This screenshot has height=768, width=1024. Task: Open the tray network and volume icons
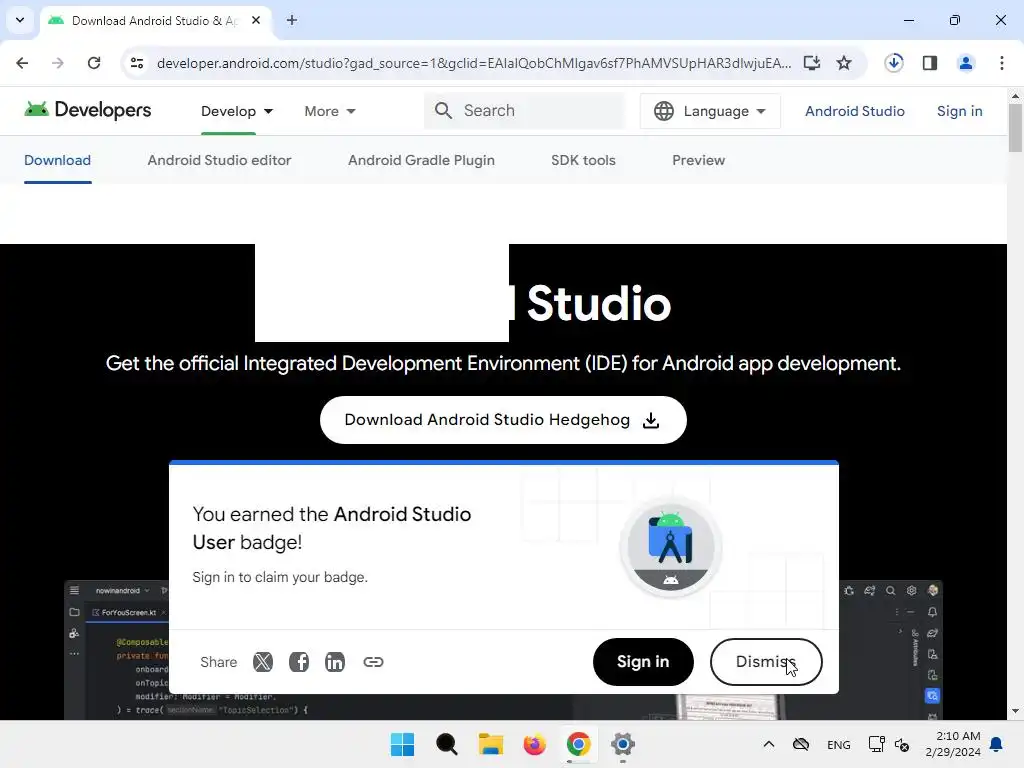tap(889, 744)
